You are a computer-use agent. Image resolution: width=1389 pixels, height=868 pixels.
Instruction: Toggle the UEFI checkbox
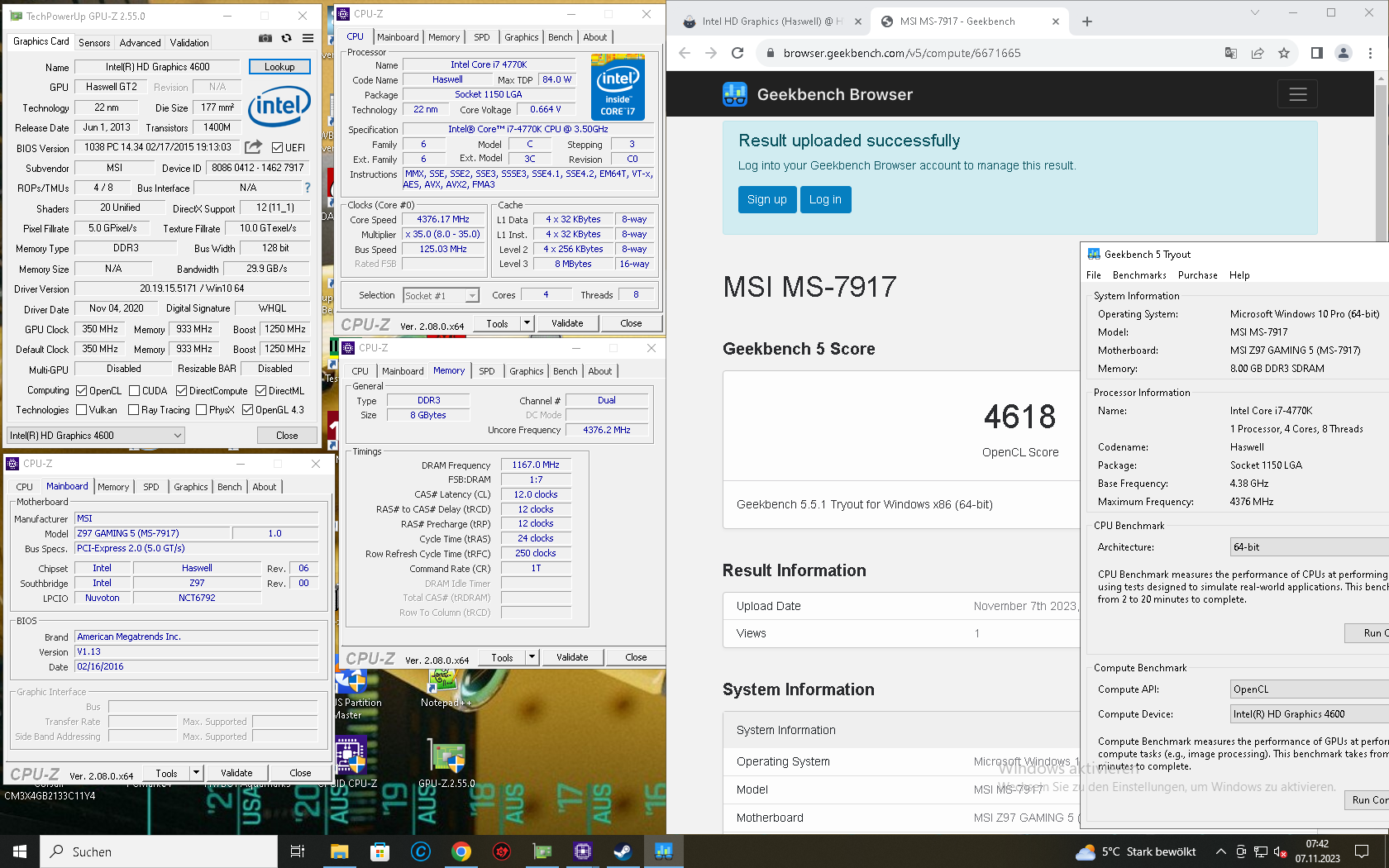click(277, 148)
